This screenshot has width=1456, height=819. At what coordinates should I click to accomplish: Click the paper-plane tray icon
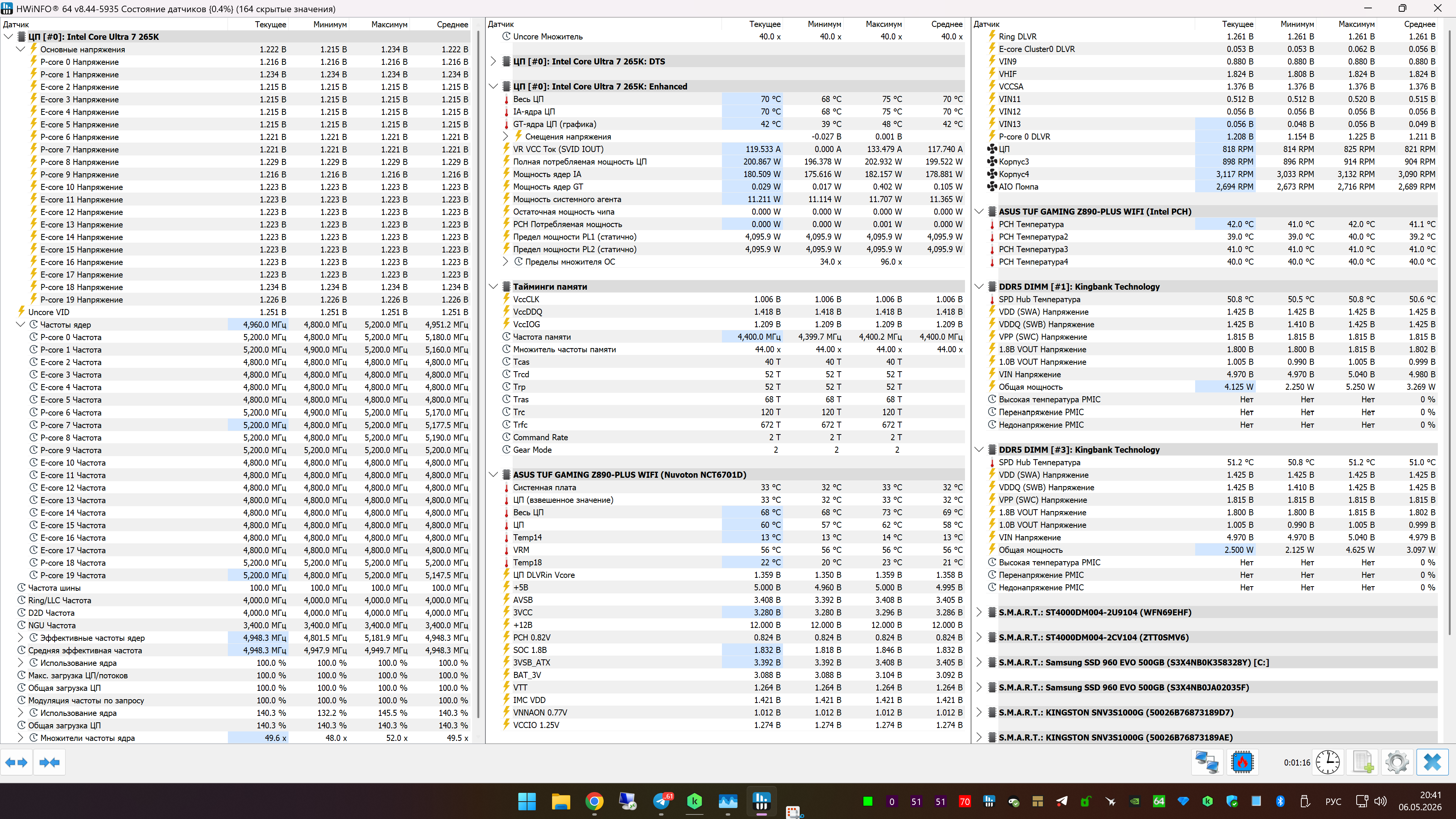tap(1062, 801)
